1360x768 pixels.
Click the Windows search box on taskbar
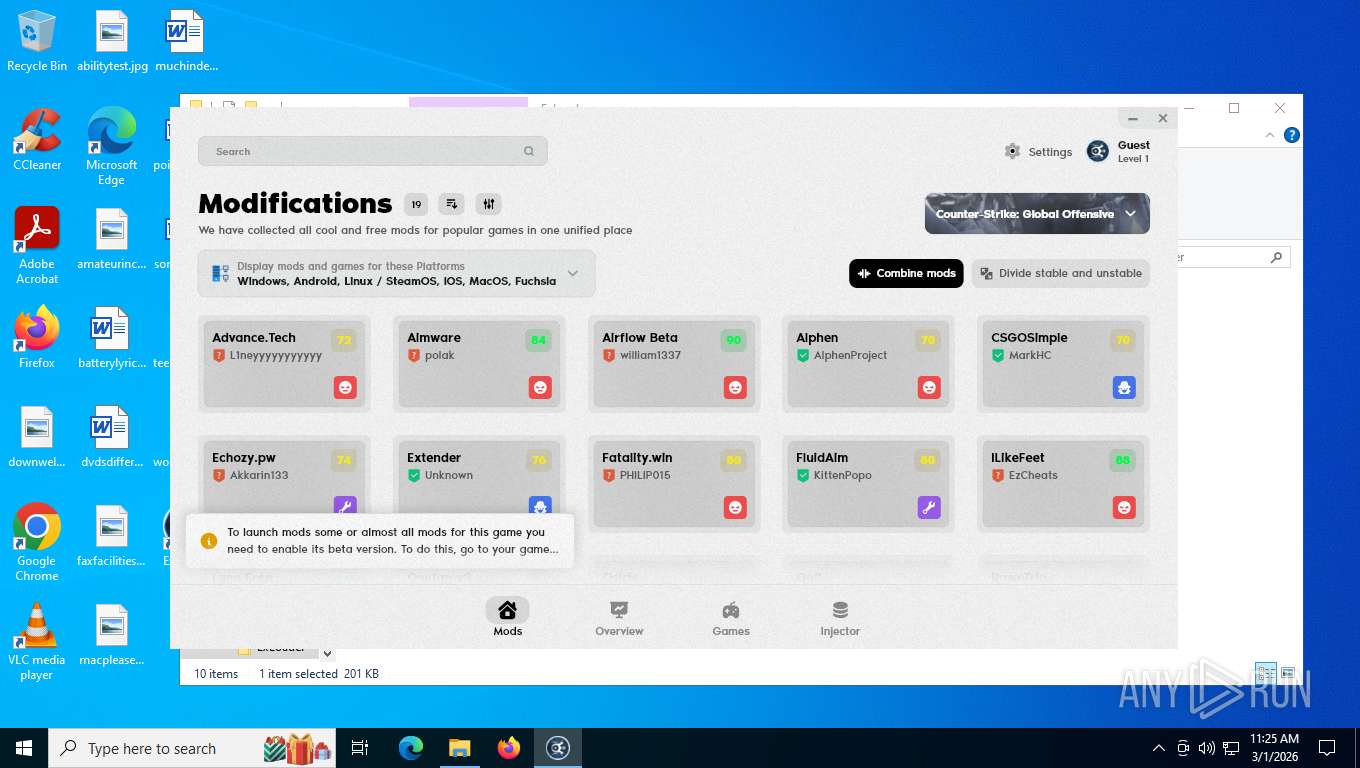[192, 748]
